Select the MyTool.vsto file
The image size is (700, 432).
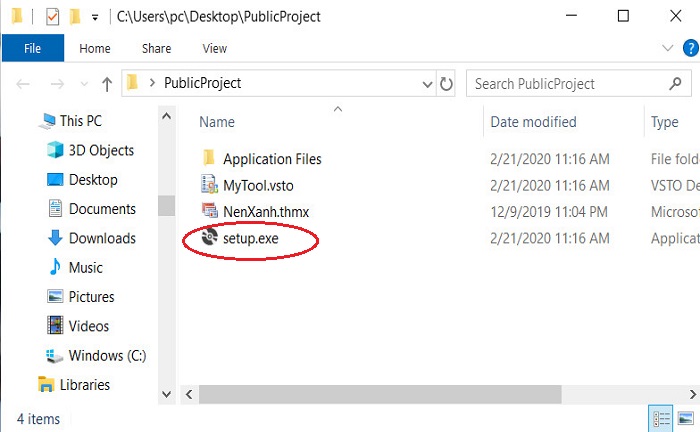tap(258, 186)
